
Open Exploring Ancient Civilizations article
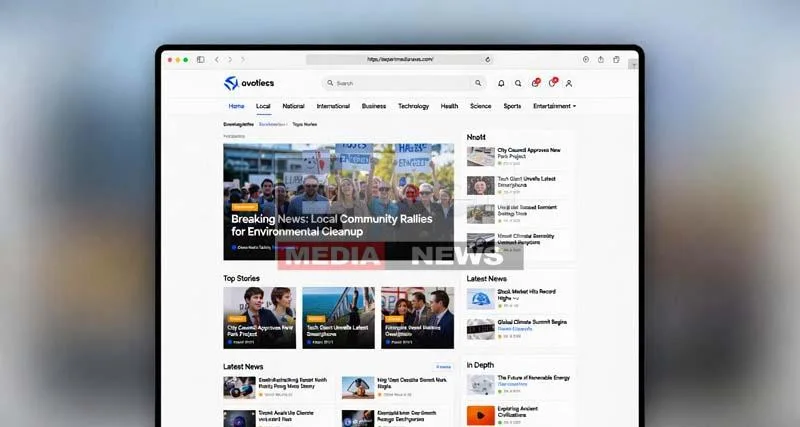[x=517, y=412]
